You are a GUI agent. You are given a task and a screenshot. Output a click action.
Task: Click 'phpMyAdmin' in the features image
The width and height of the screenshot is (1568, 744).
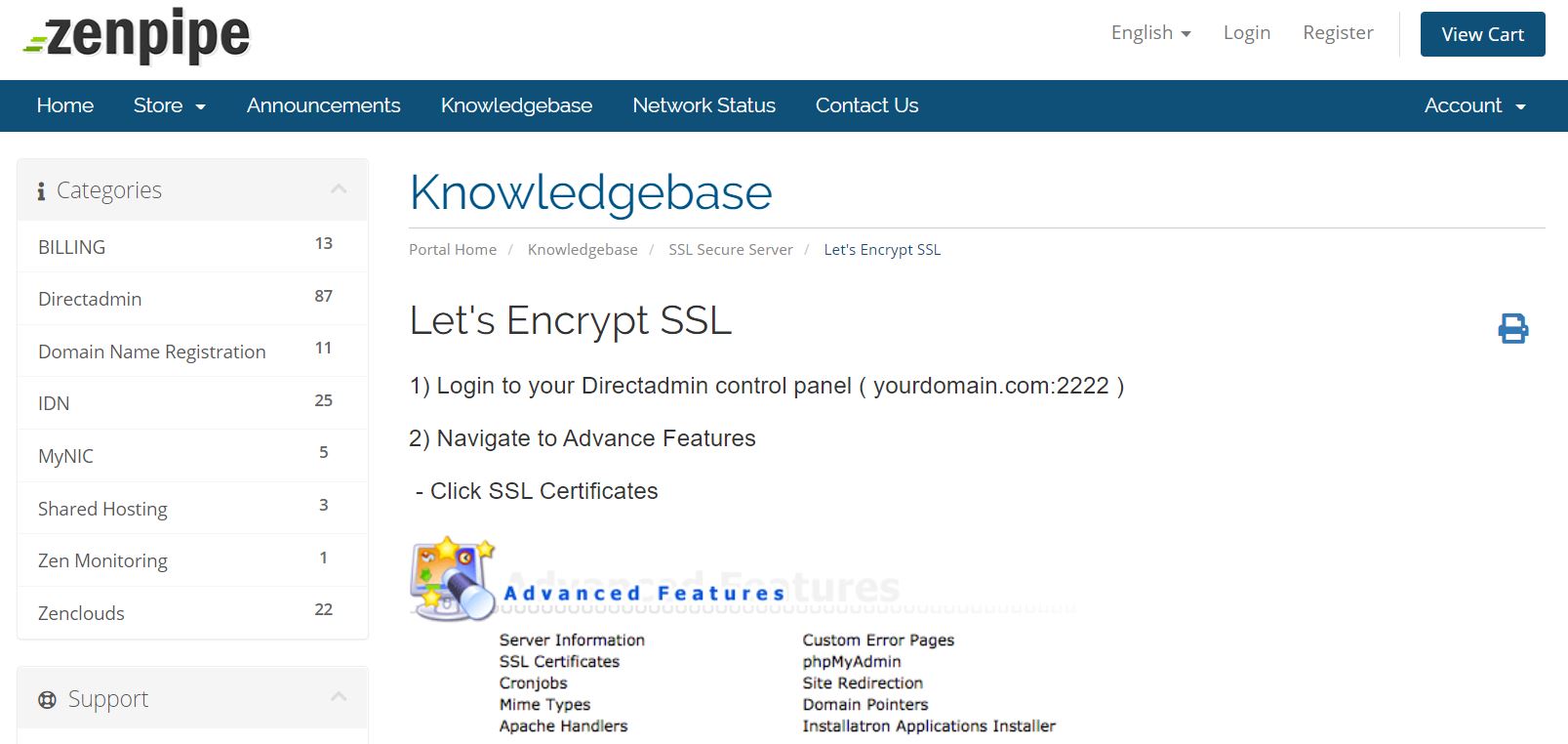click(852, 662)
